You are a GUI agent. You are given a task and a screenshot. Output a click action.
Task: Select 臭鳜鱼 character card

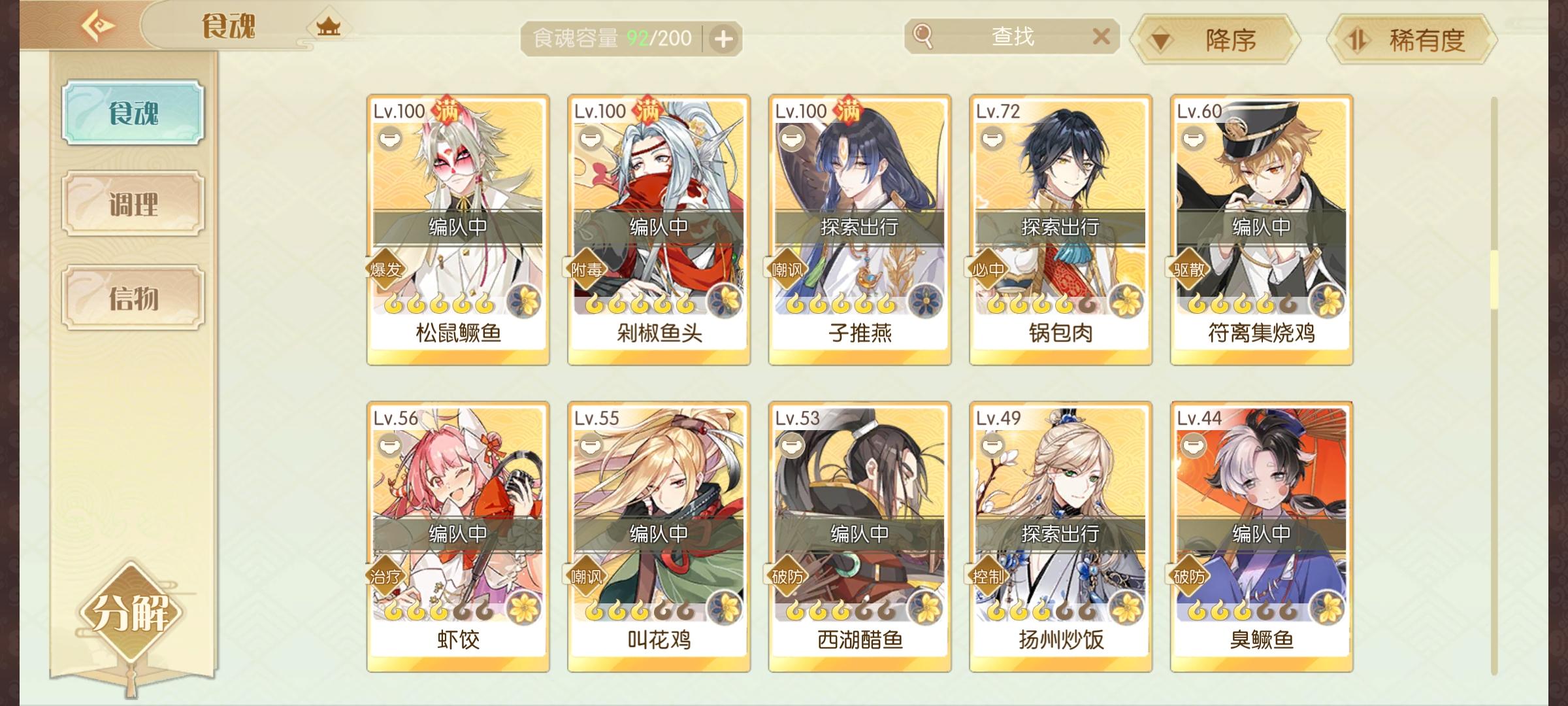tap(1262, 537)
